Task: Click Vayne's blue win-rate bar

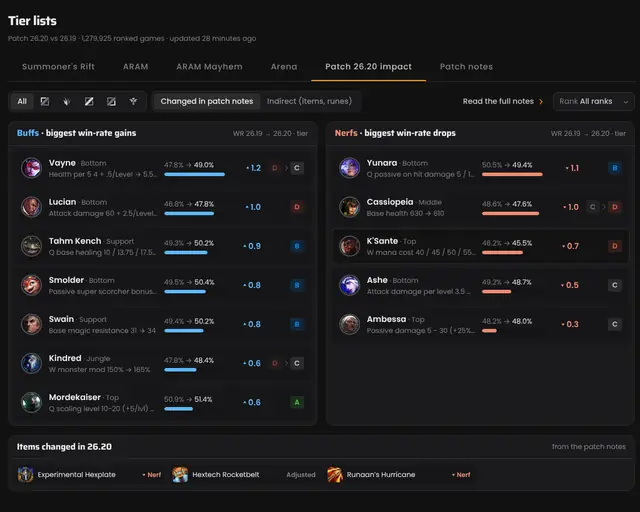Action: tap(194, 174)
